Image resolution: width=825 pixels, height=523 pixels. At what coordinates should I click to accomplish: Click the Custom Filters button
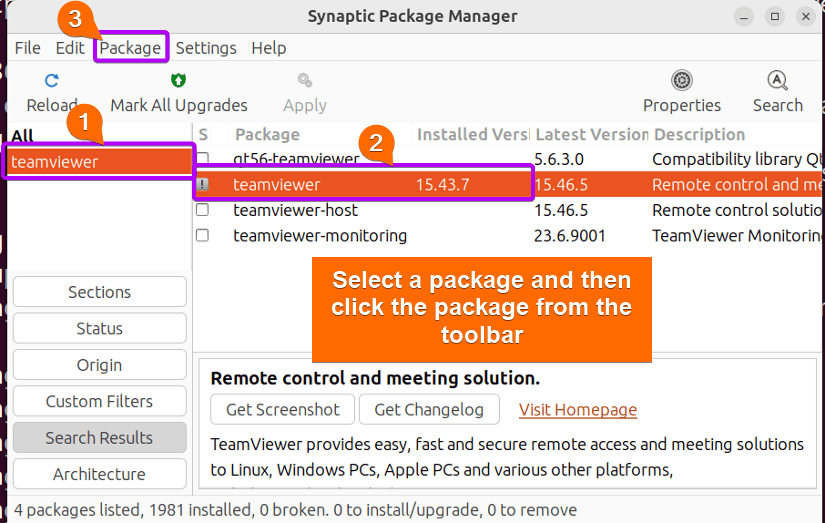click(x=99, y=401)
